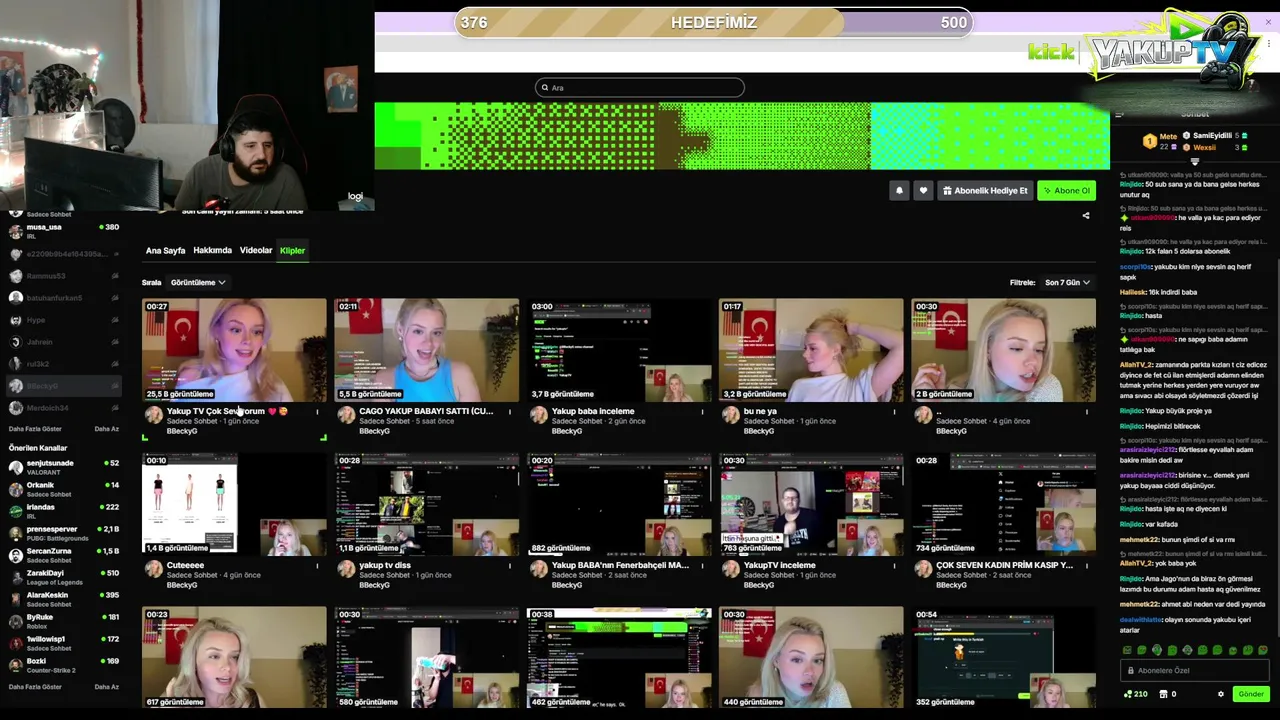The height and width of the screenshot is (720, 1280).
Task: Expand the leaderboard arrow under Wexsii
Action: tap(1194, 161)
